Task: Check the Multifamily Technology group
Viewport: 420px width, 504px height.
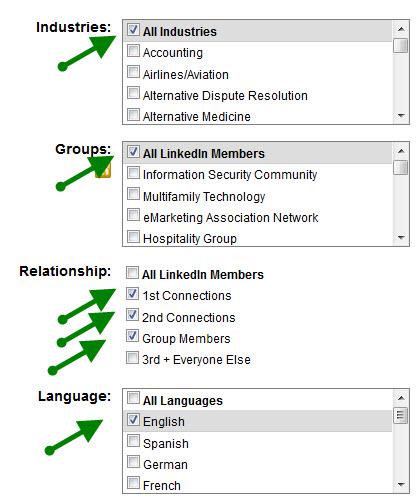Action: tap(133, 194)
